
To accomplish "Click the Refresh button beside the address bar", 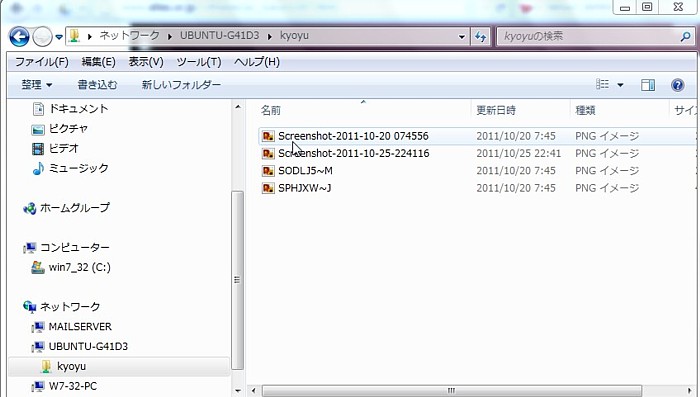I will [x=481, y=37].
